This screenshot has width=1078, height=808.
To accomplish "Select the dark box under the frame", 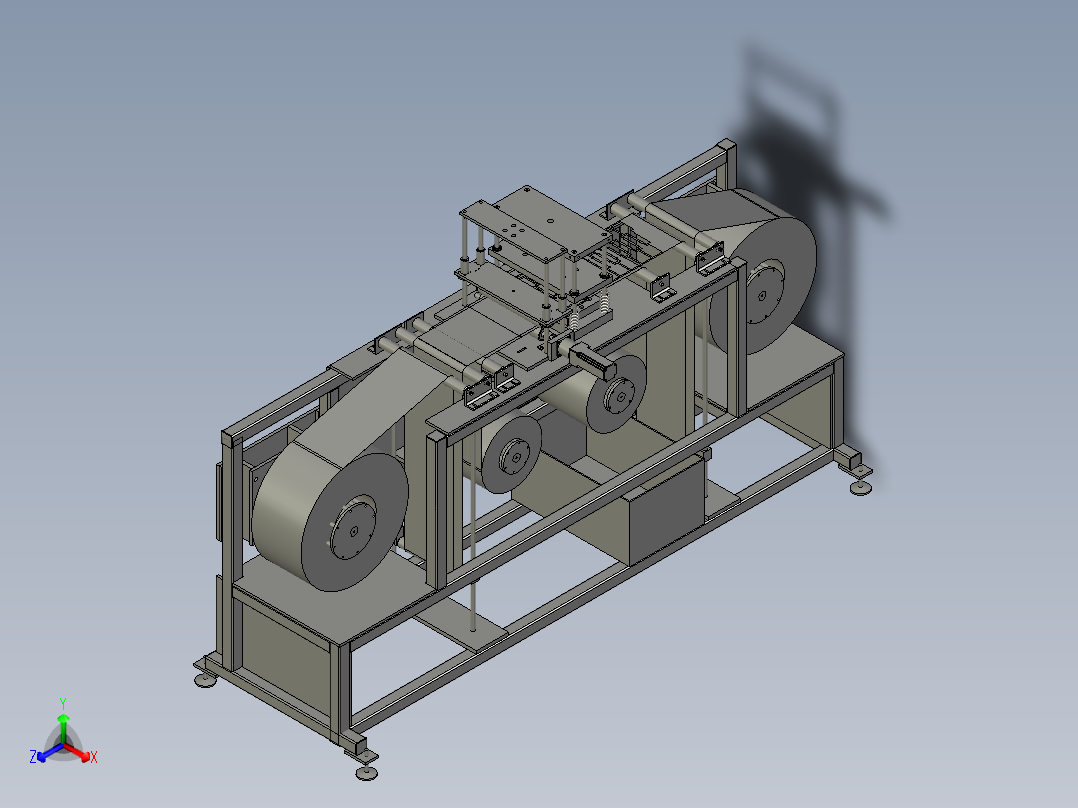I will click(668, 509).
